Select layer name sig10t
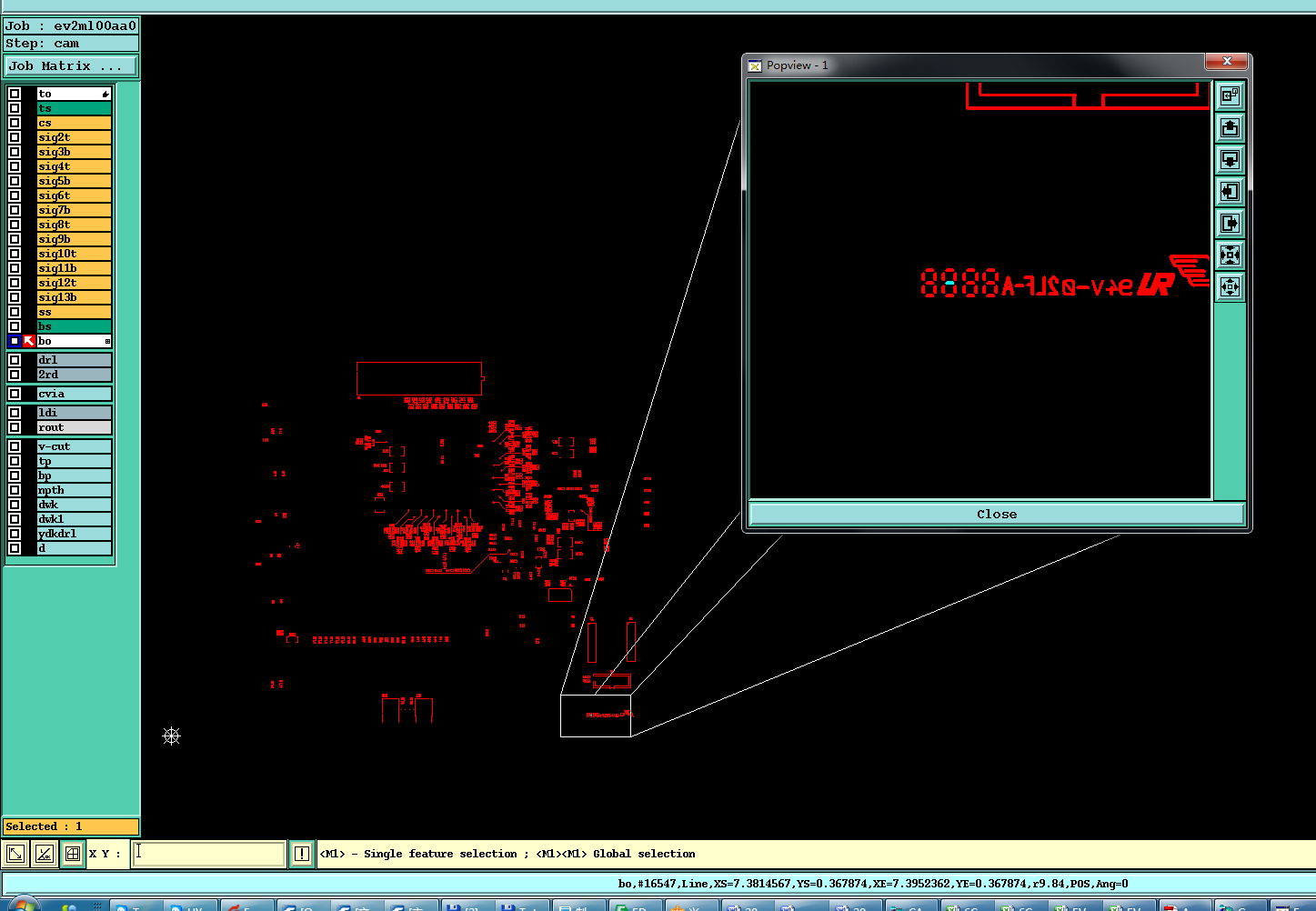Viewport: 1316px width, 911px height. pos(74,254)
